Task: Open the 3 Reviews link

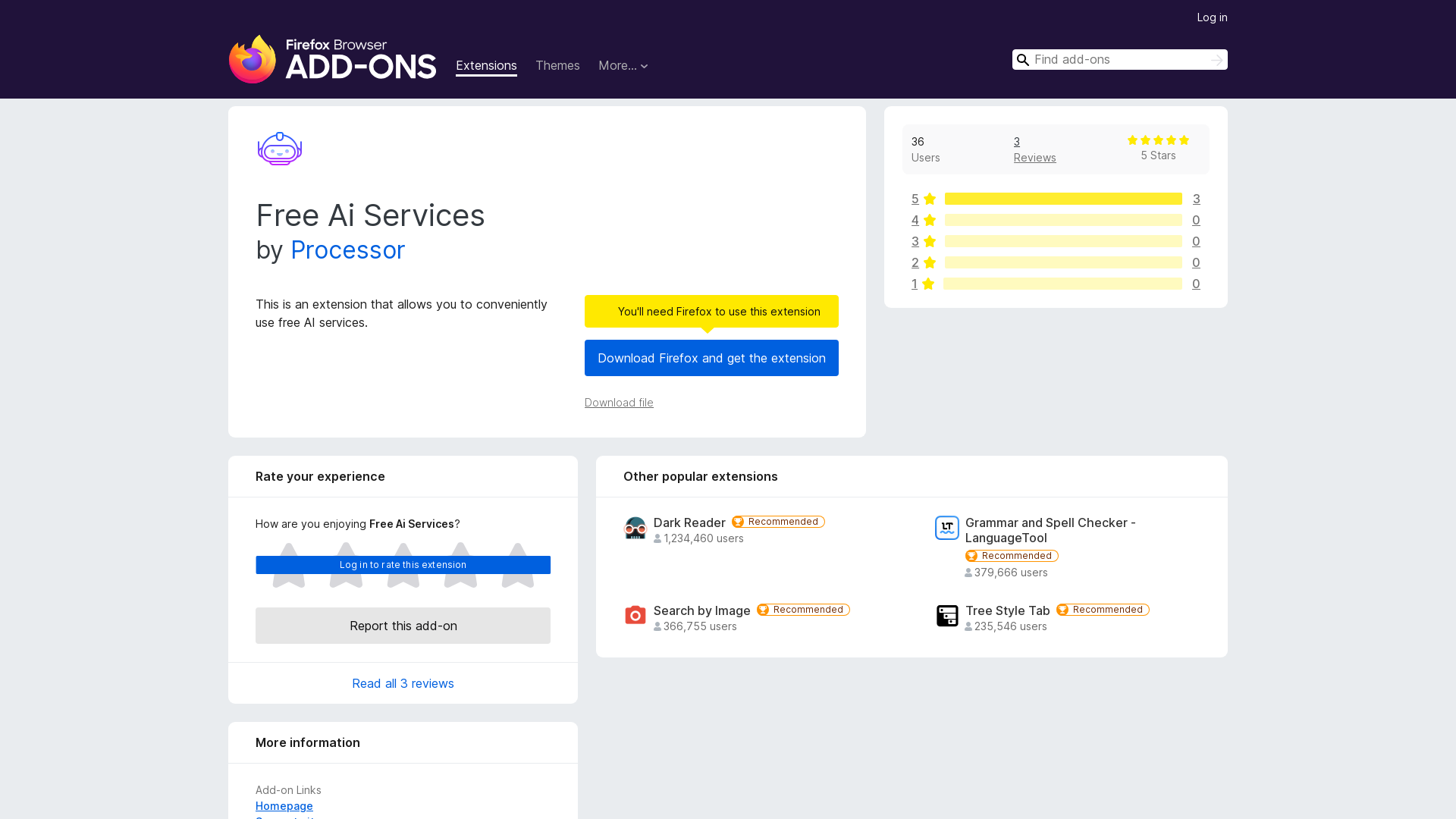Action: click(1034, 149)
